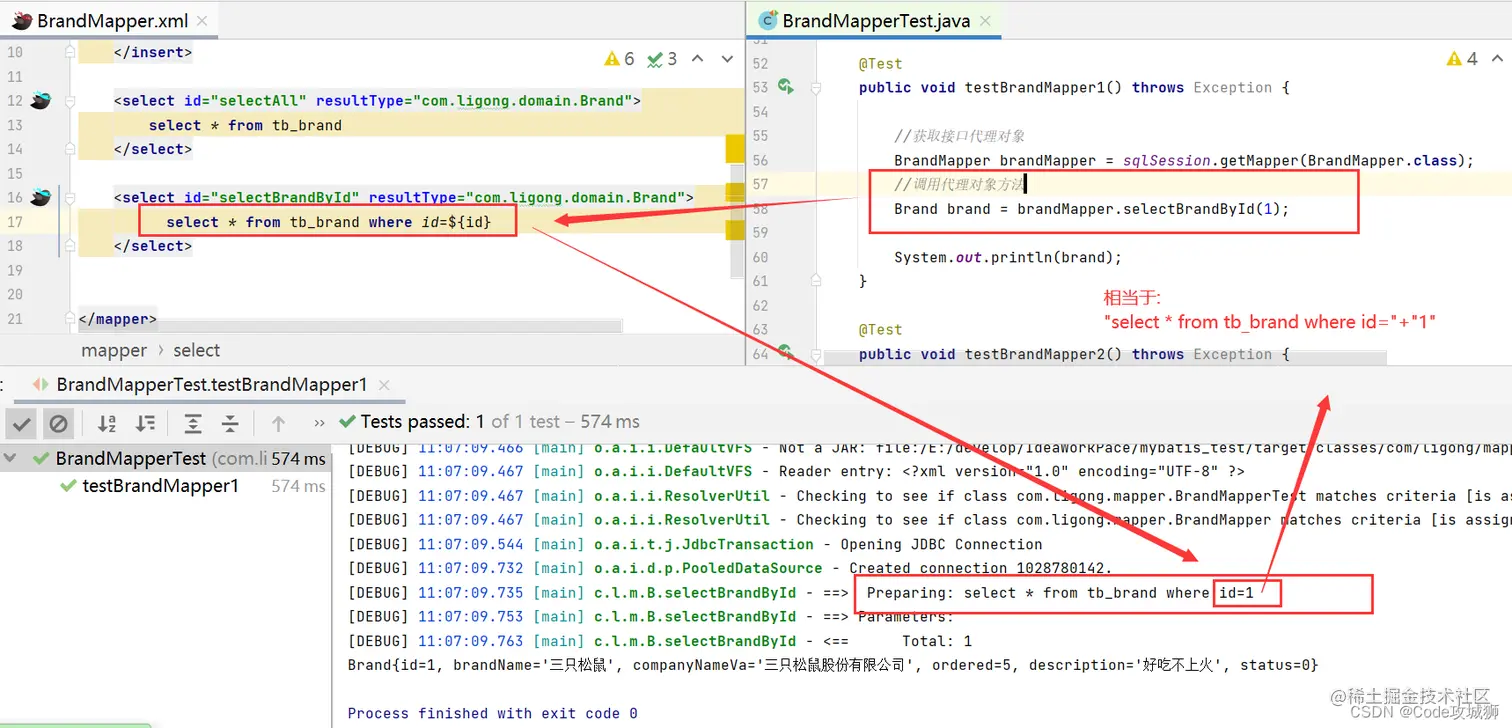Click the BrandMapper.xml horizontal scrollbar
Image resolution: width=1512 pixels, height=728 pixels.
pos(350,326)
